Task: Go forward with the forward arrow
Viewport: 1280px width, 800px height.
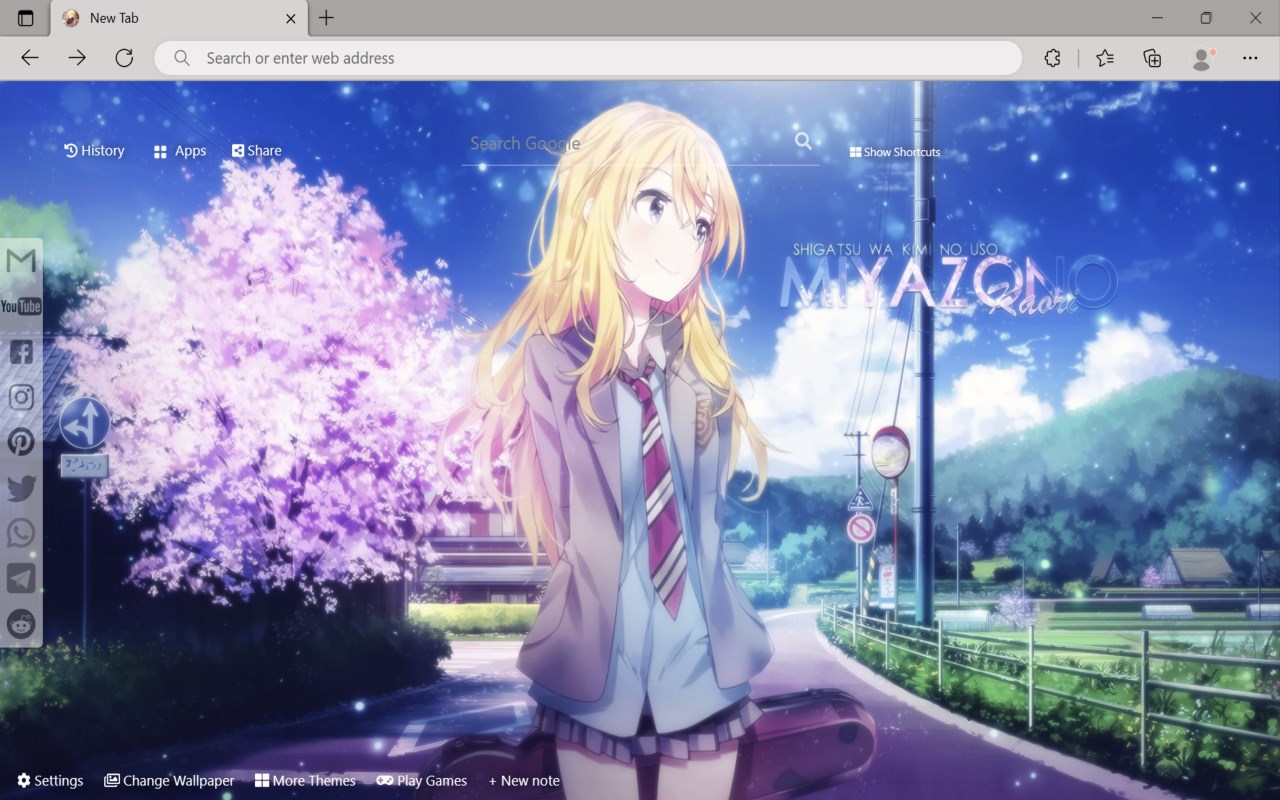Action: (77, 58)
